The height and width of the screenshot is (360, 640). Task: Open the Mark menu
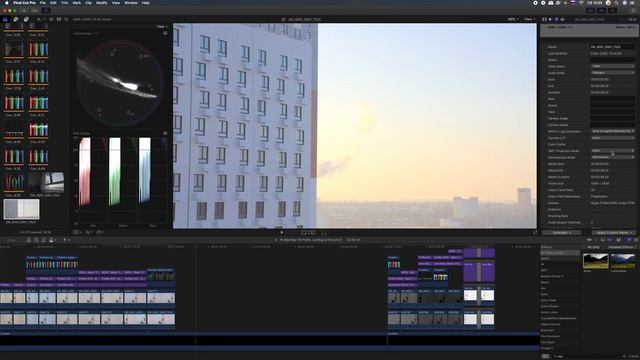point(76,3)
